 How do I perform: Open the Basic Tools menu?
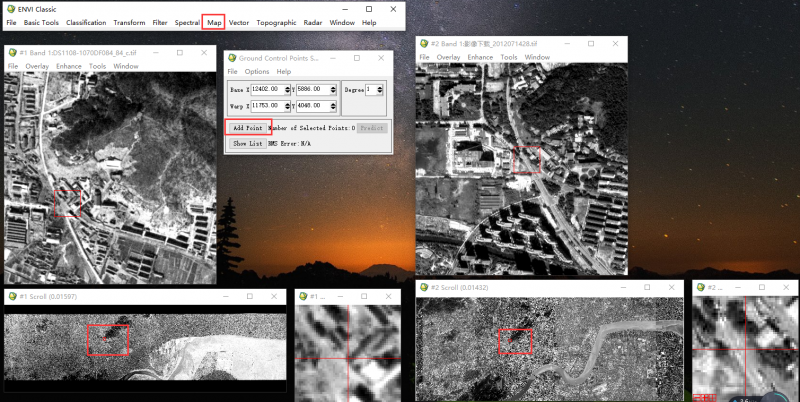pos(41,22)
